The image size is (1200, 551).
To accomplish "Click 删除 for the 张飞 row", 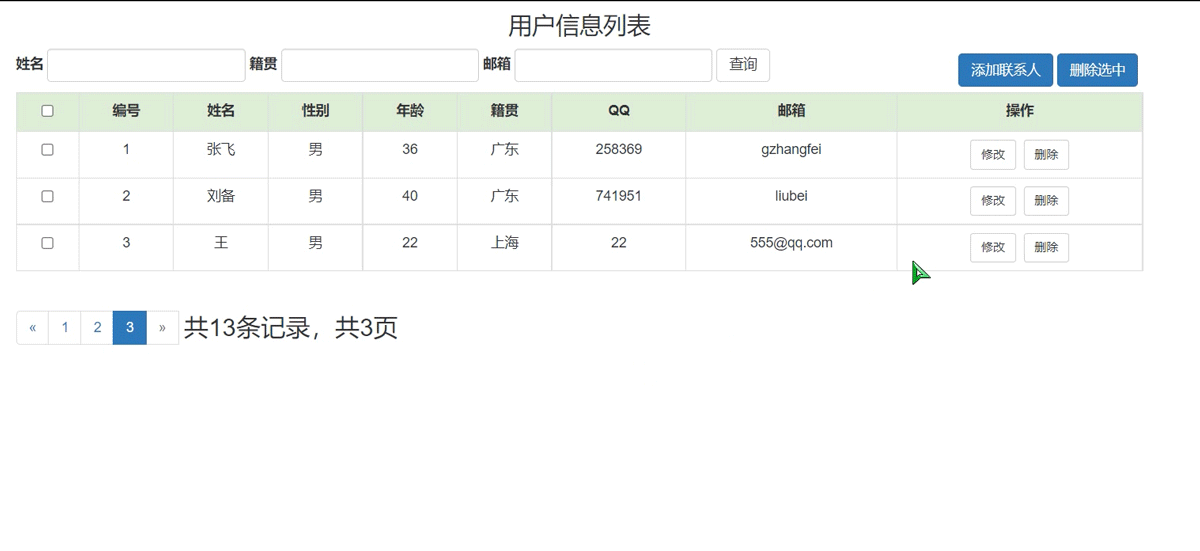I will click(x=1046, y=154).
